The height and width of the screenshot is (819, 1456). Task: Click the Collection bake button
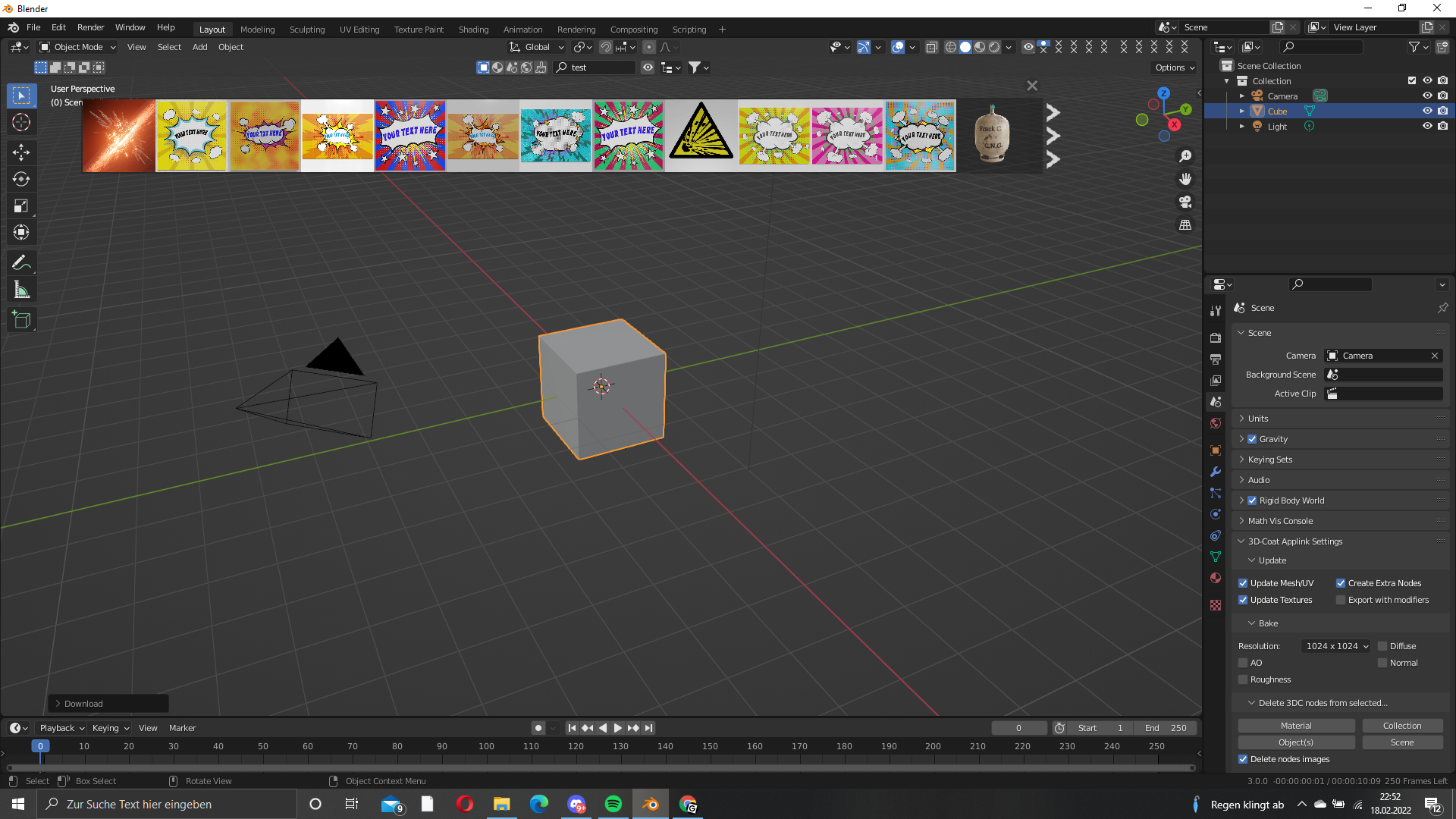click(x=1402, y=725)
